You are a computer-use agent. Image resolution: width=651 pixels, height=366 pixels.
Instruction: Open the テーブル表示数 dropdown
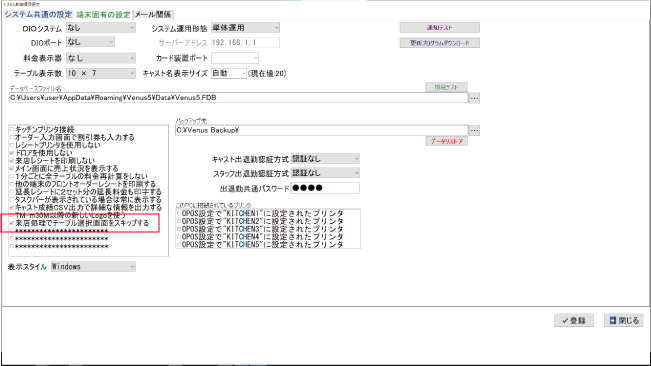coord(101,73)
